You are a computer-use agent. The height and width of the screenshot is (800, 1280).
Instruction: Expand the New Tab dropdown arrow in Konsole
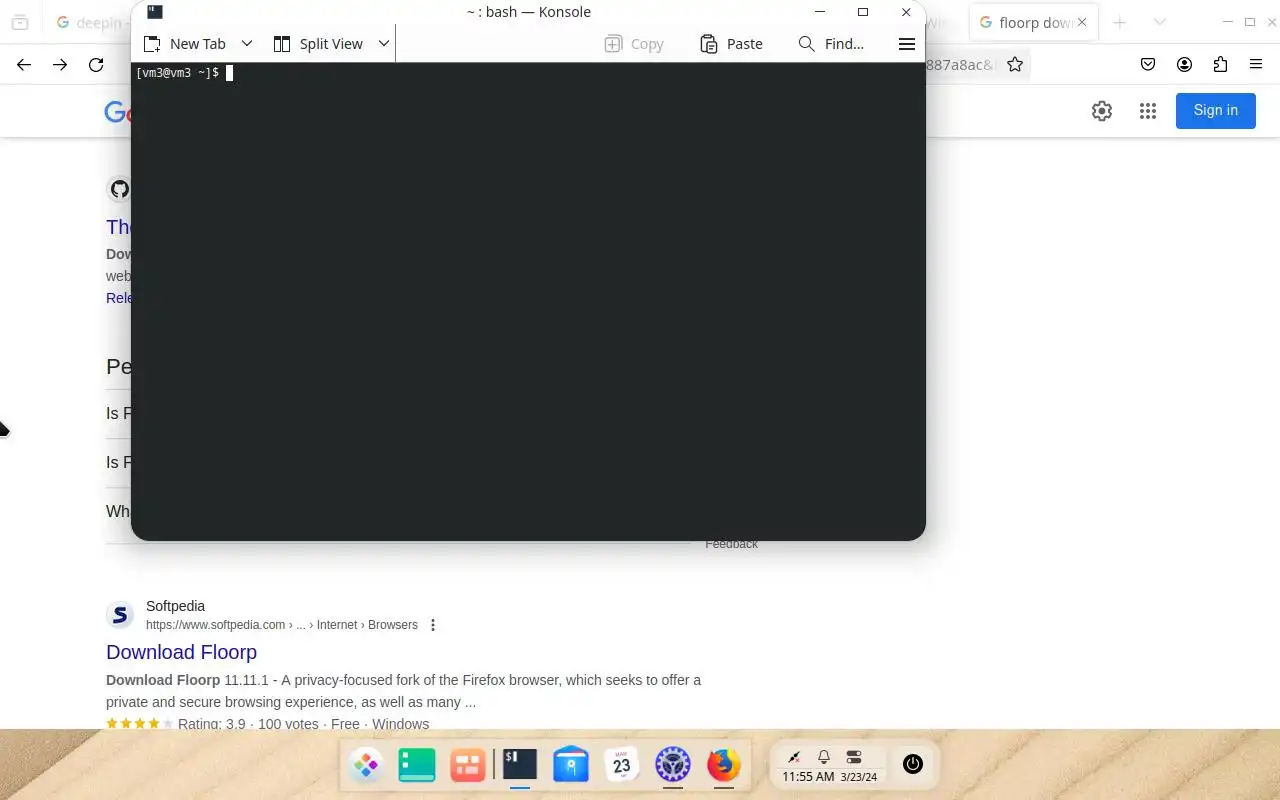tap(247, 44)
